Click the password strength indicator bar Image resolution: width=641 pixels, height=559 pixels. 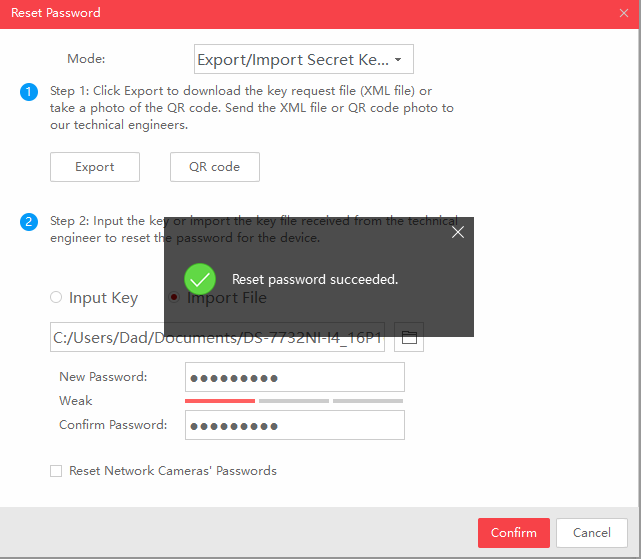294,401
